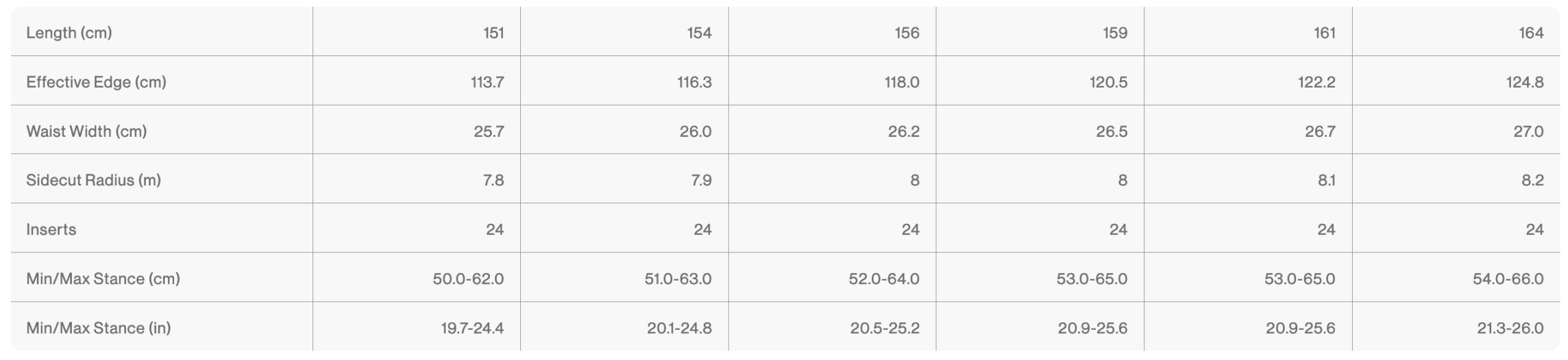The image size is (1568, 360).
Task: Click the Length (cm) row label
Action: point(69,33)
